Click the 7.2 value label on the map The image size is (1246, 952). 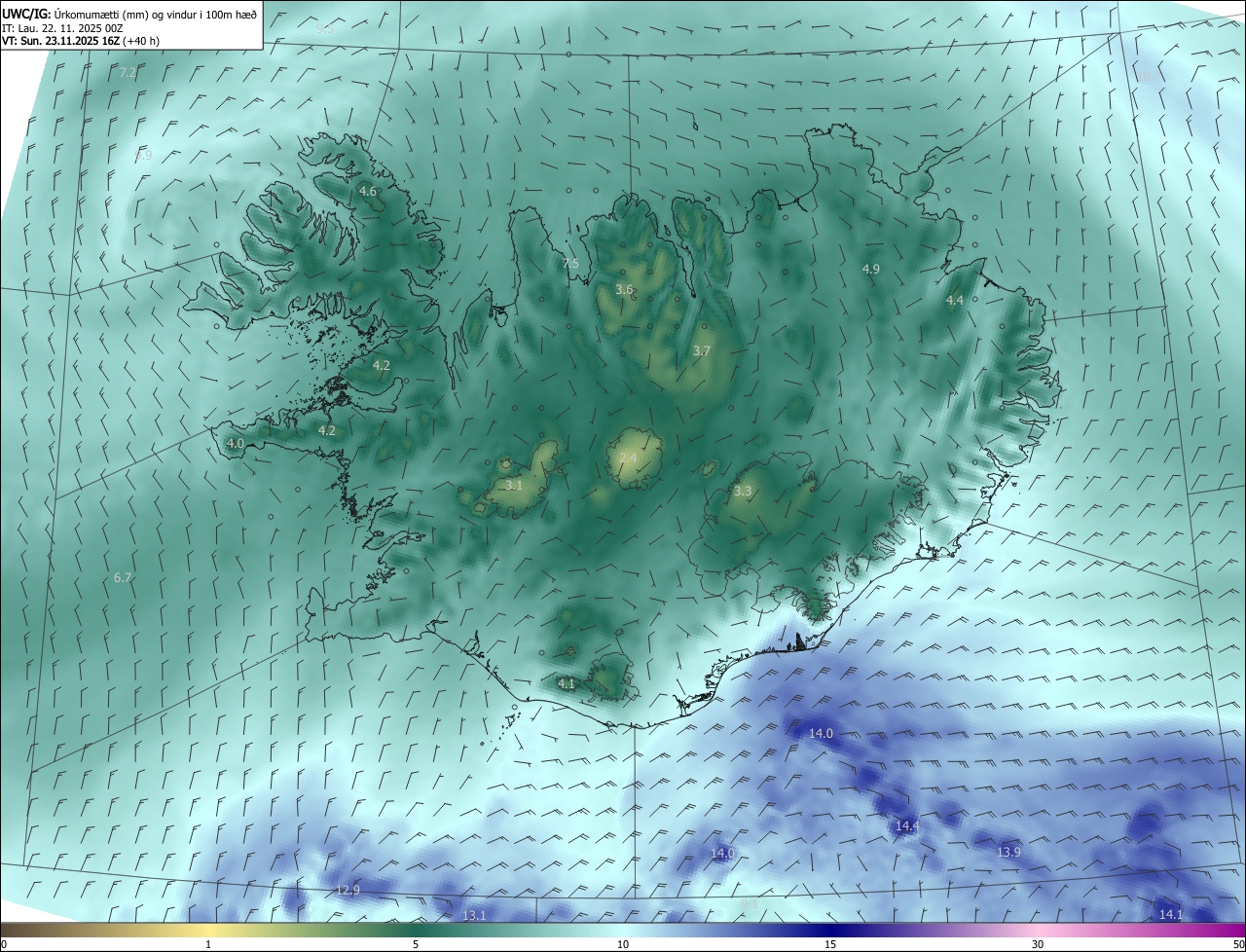[128, 73]
